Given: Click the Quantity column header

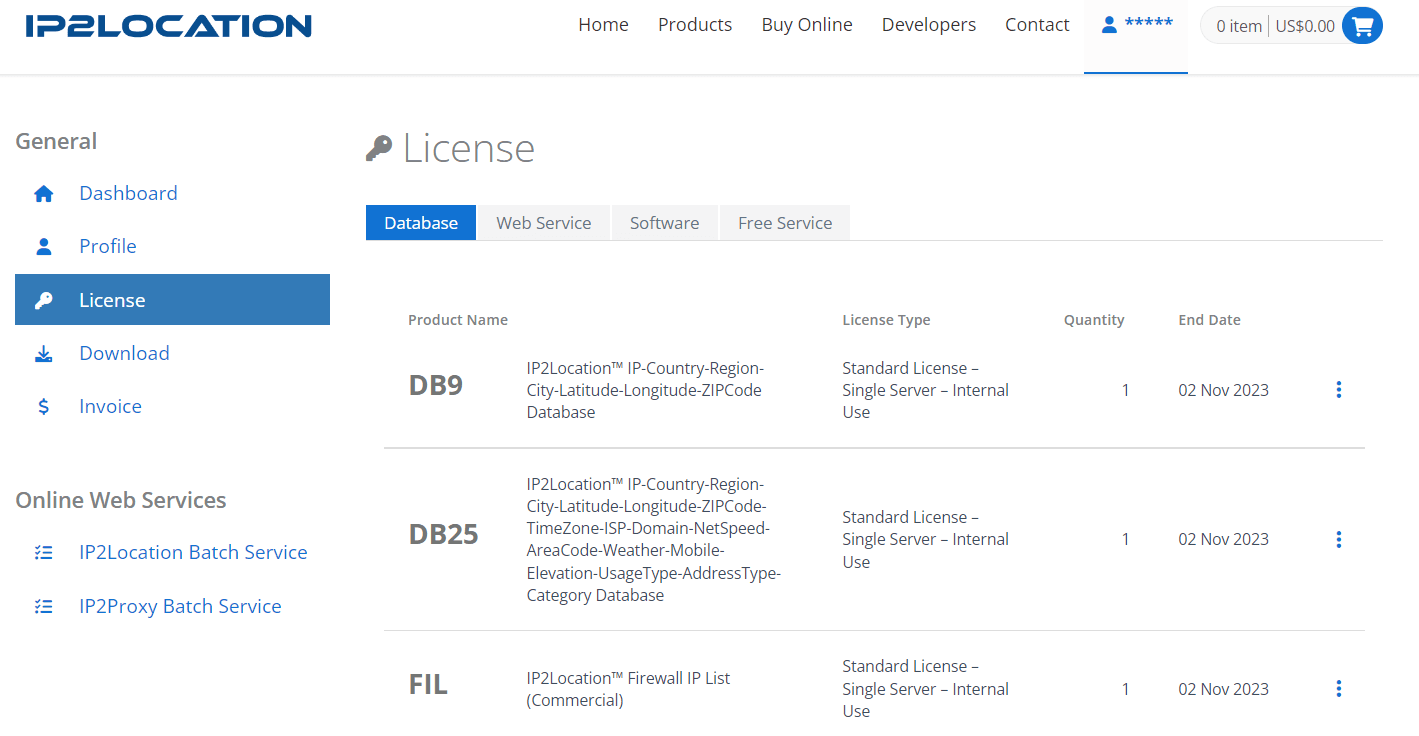Looking at the screenshot, I should pos(1094,320).
